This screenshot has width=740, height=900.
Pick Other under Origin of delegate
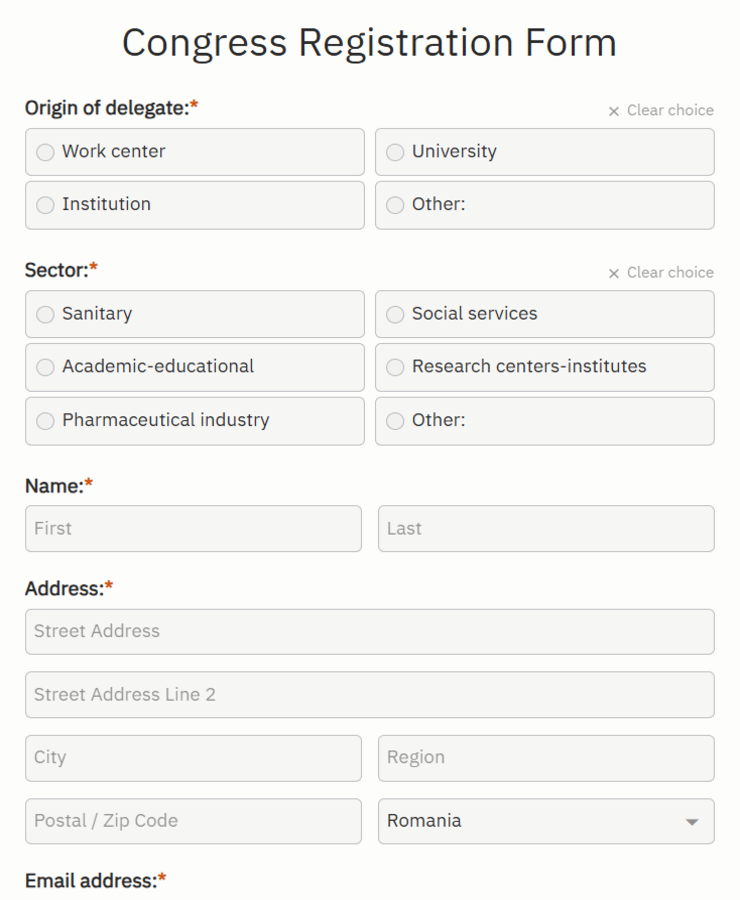pos(394,205)
